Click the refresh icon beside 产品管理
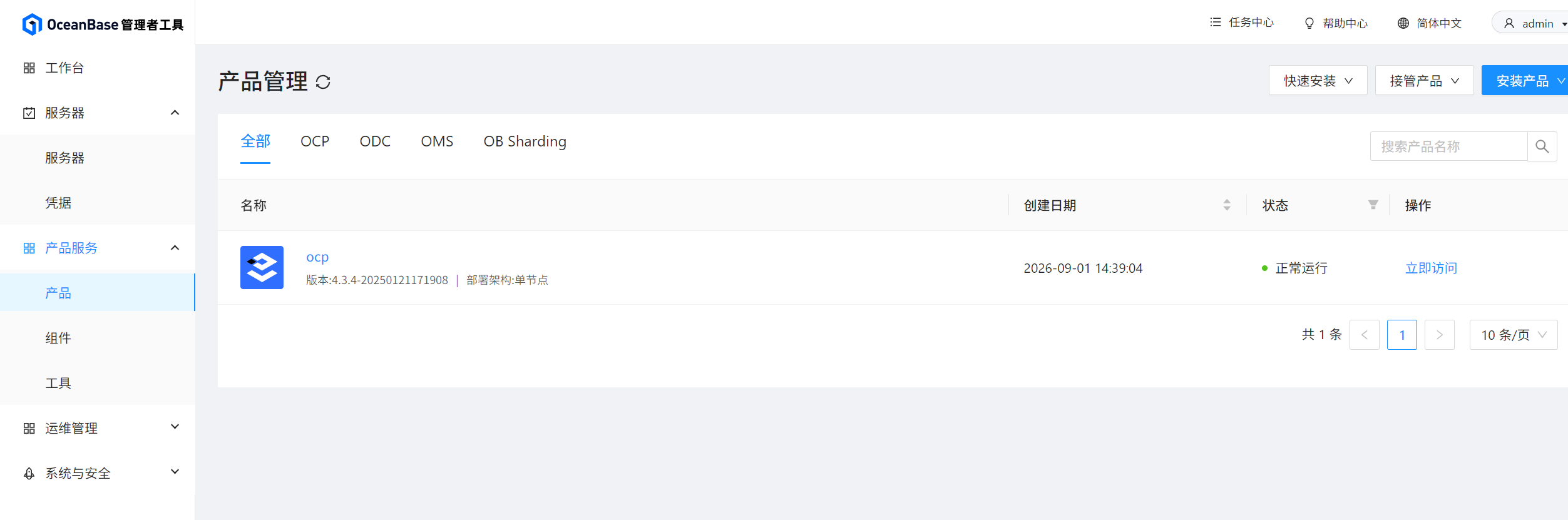 (x=323, y=82)
